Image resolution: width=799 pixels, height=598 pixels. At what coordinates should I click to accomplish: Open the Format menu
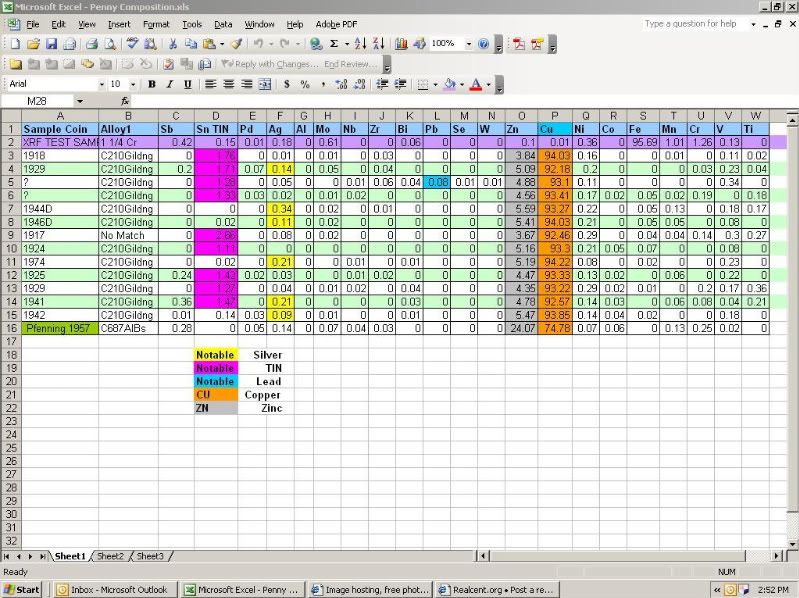click(x=156, y=24)
